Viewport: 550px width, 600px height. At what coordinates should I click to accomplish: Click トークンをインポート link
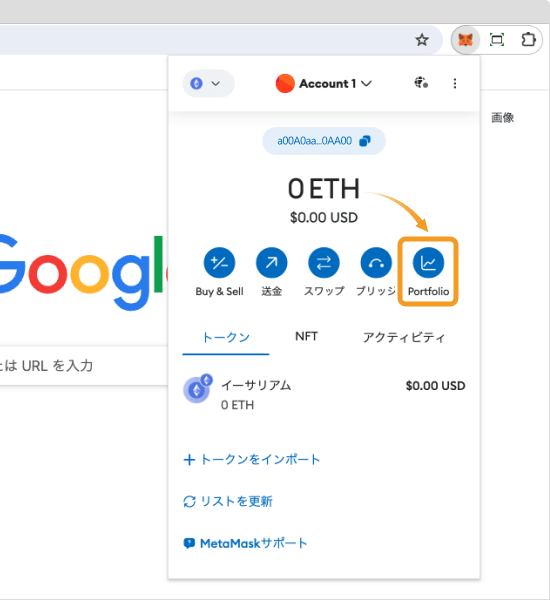coord(252,460)
